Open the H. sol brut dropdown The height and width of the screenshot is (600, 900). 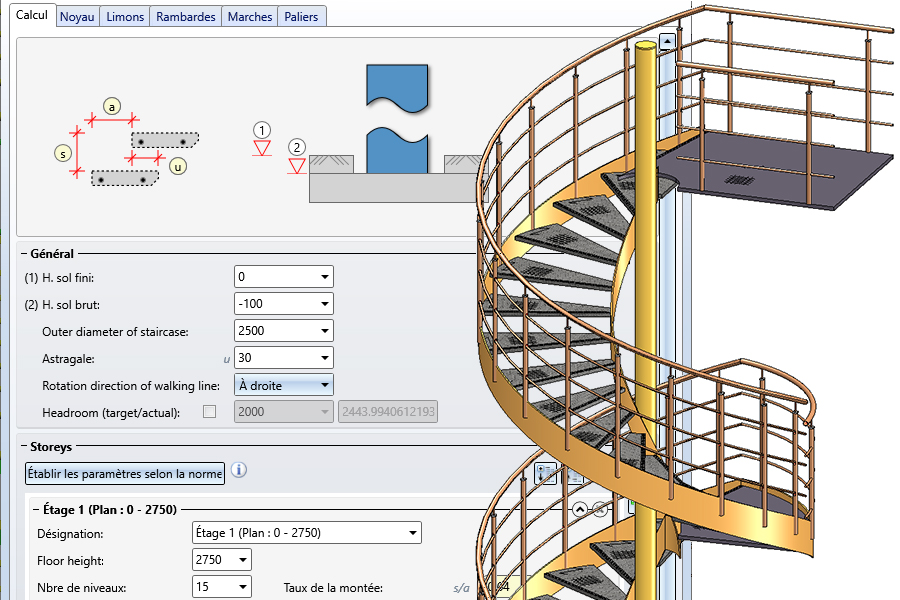tap(324, 304)
